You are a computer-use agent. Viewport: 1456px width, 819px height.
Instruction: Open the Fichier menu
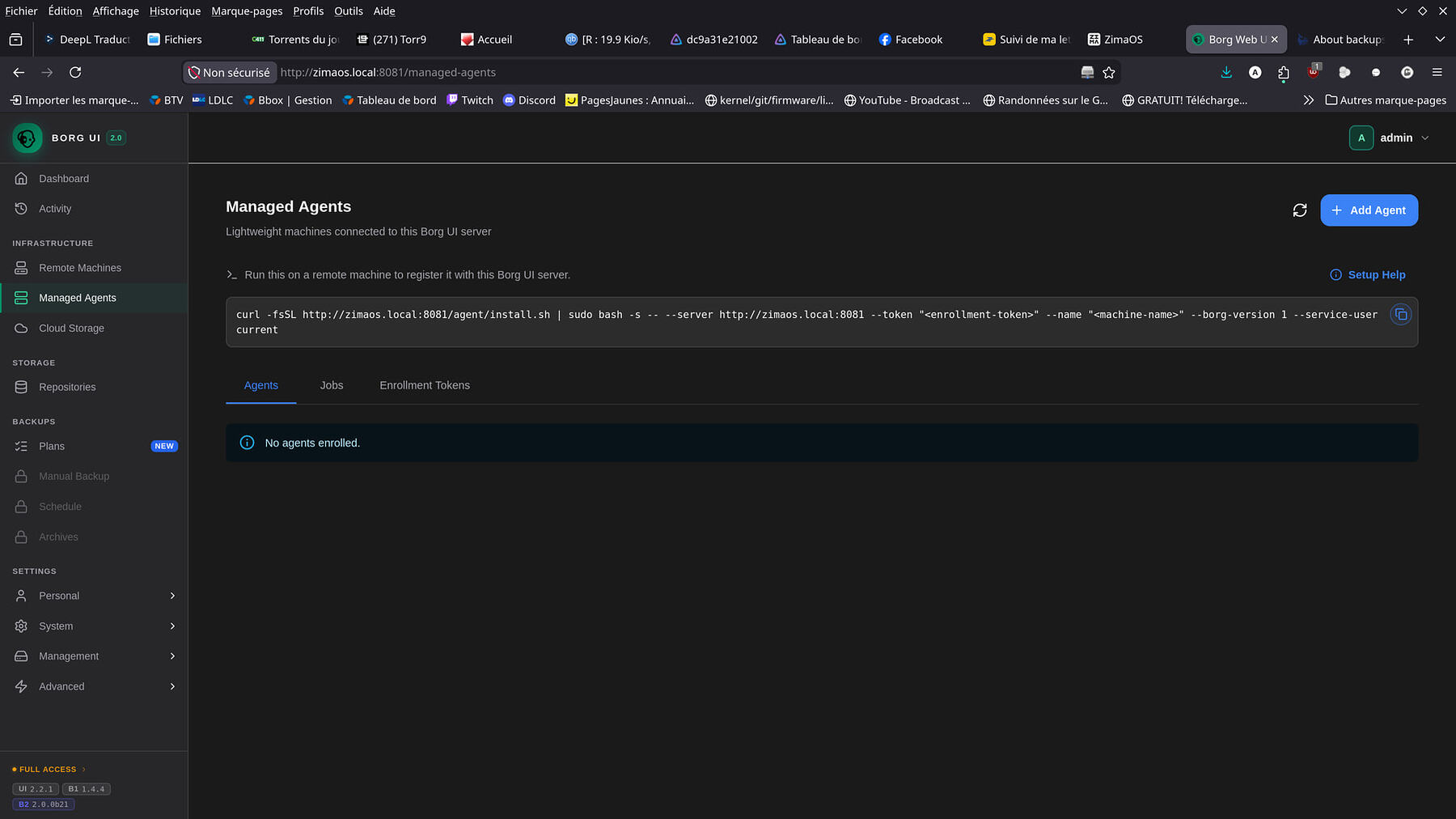pos(21,11)
